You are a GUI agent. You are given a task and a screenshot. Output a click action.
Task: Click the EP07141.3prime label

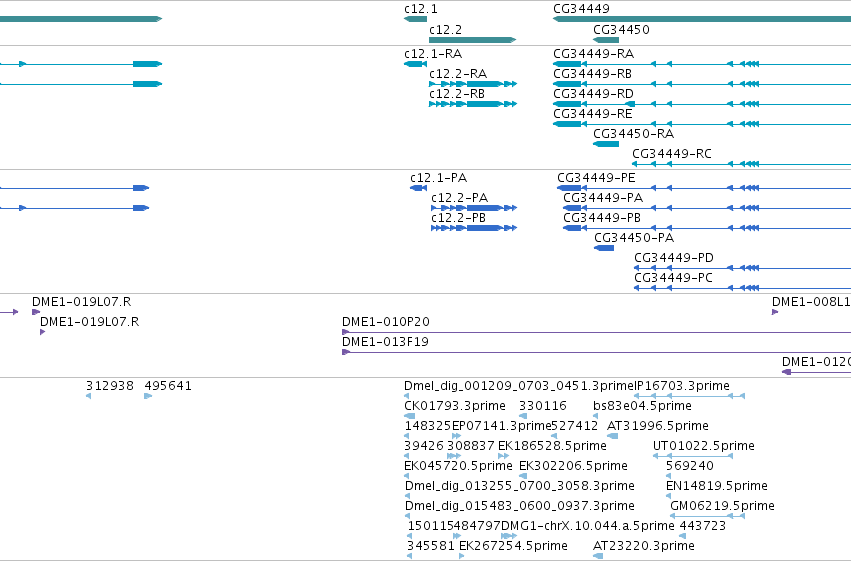click(502, 426)
